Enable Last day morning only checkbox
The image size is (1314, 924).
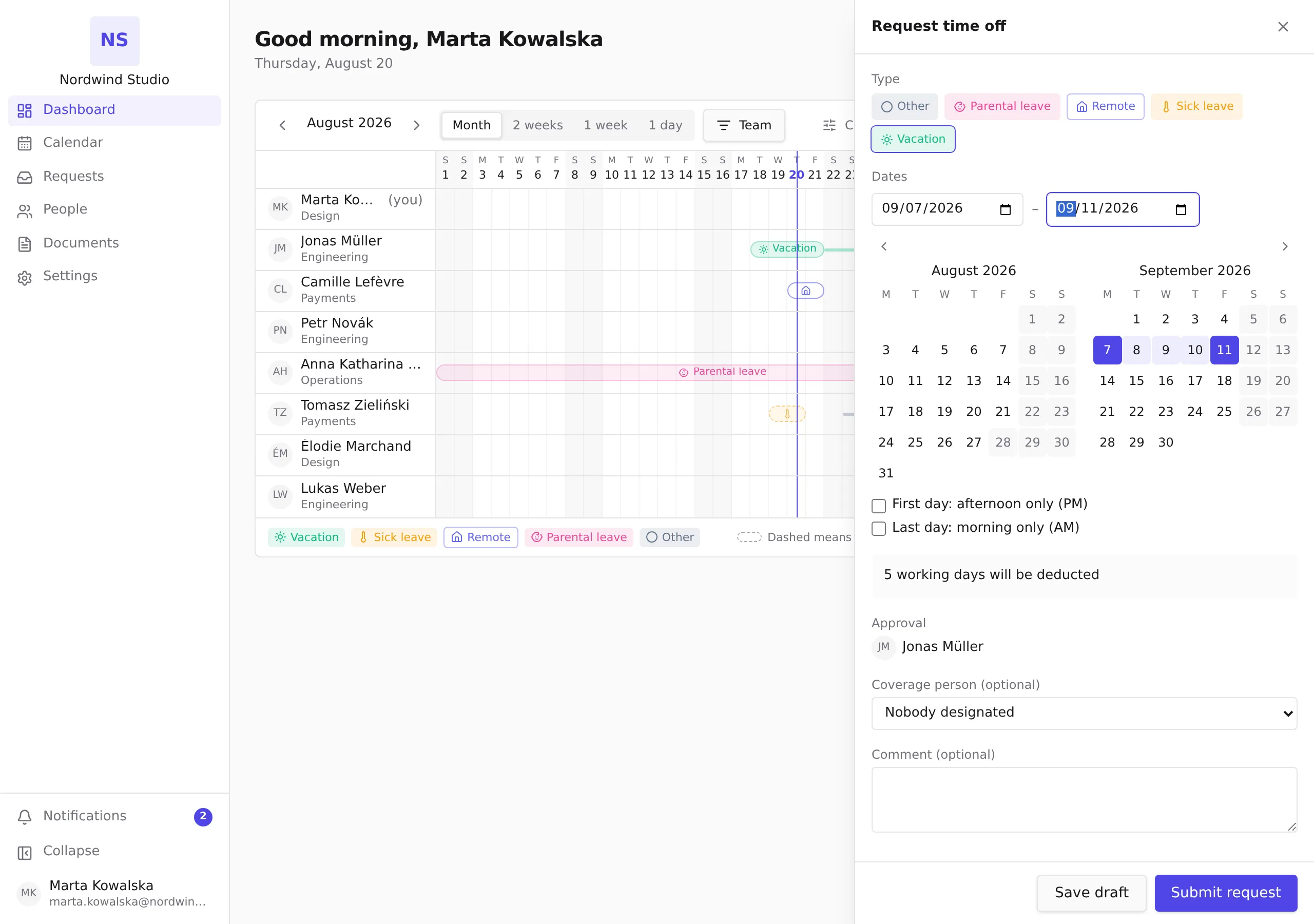(878, 529)
